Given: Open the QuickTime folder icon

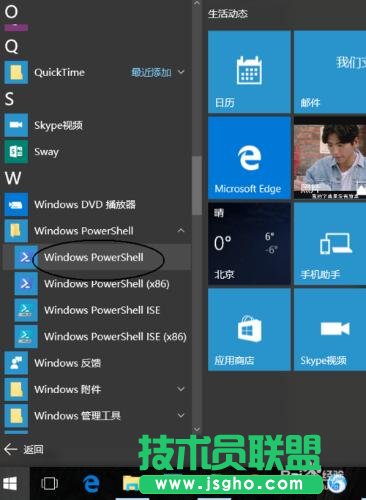Looking at the screenshot, I should [x=16, y=72].
